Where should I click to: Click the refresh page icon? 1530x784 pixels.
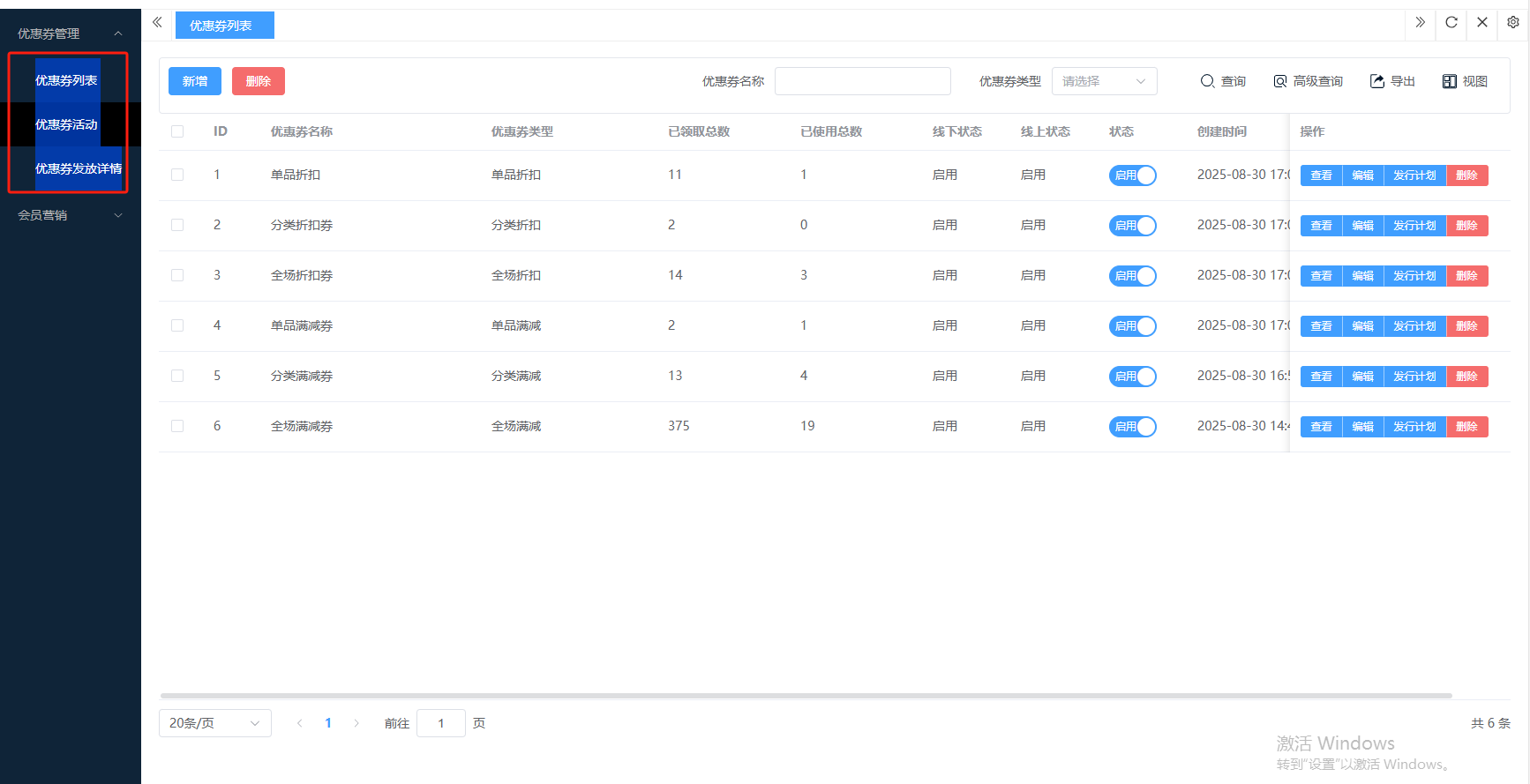[1451, 23]
